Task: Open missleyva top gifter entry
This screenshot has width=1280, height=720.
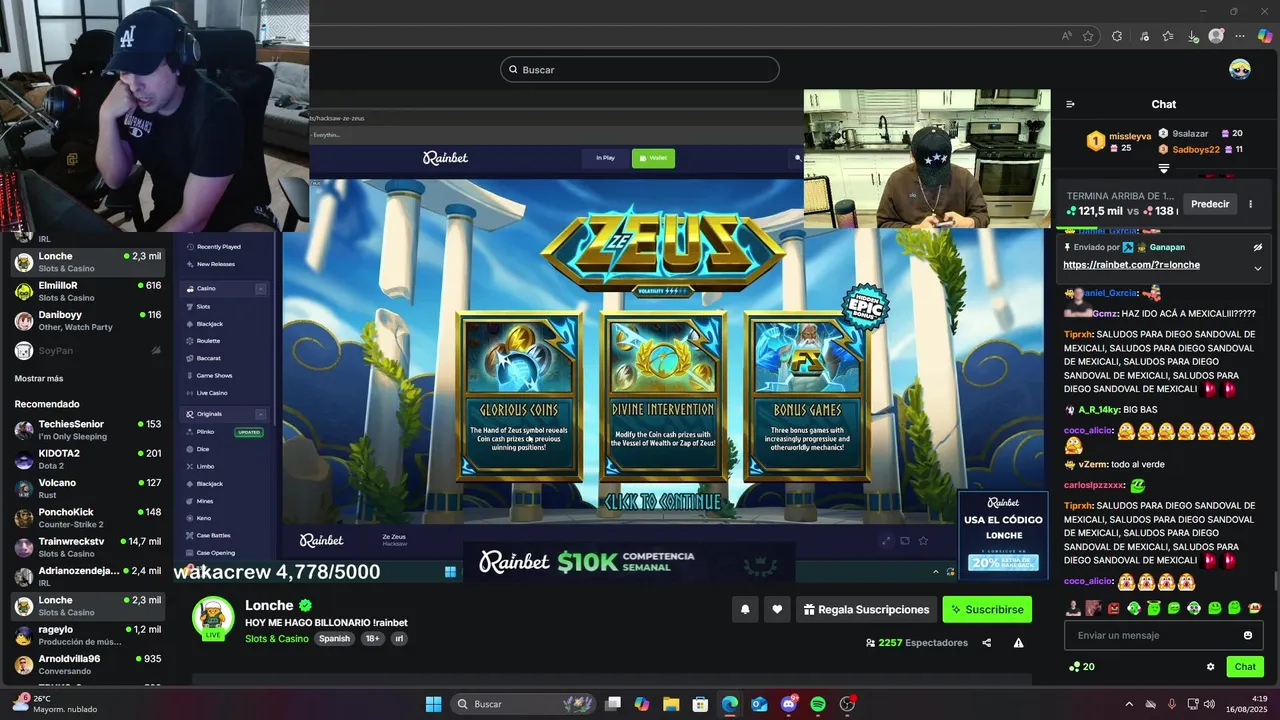Action: tap(1120, 141)
